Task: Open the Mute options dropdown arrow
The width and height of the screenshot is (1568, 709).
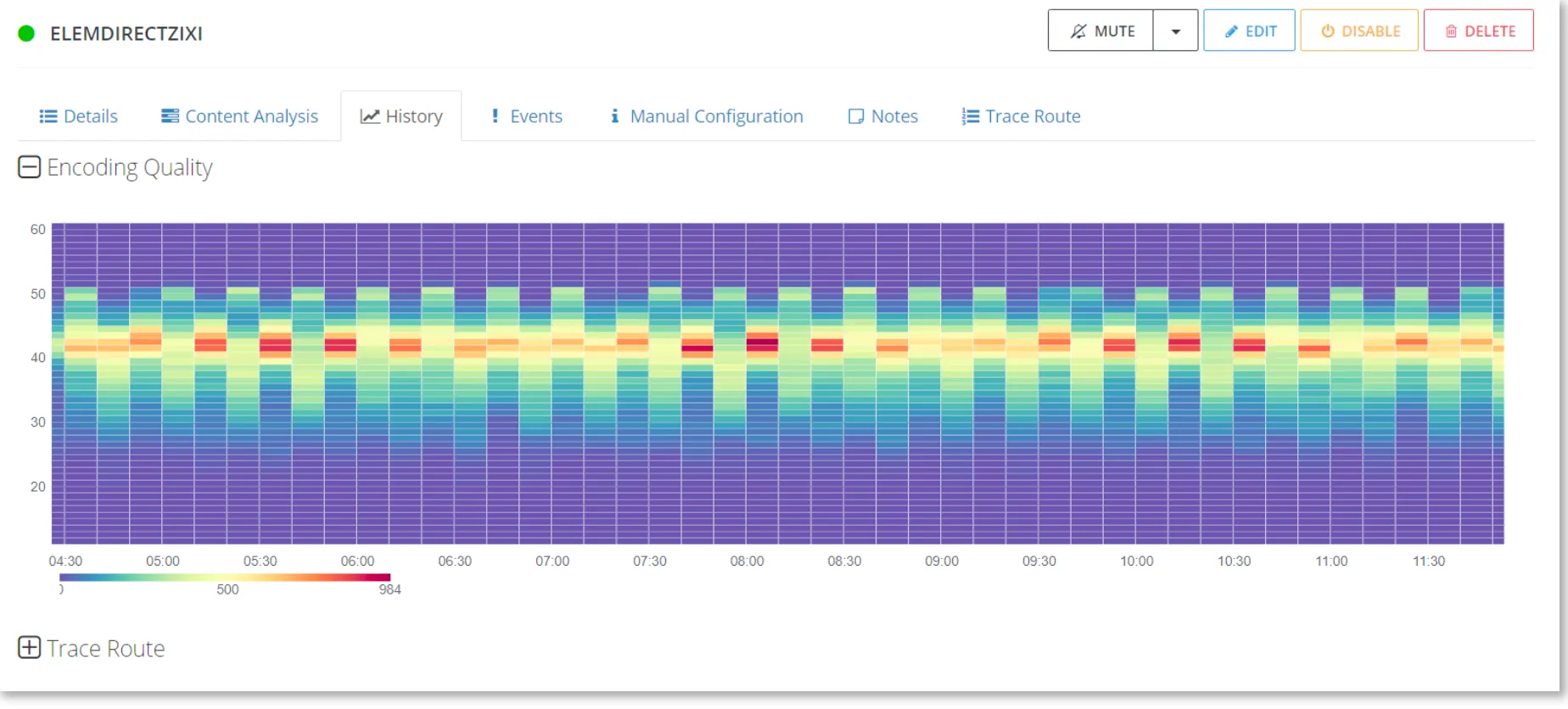Action: (1176, 31)
